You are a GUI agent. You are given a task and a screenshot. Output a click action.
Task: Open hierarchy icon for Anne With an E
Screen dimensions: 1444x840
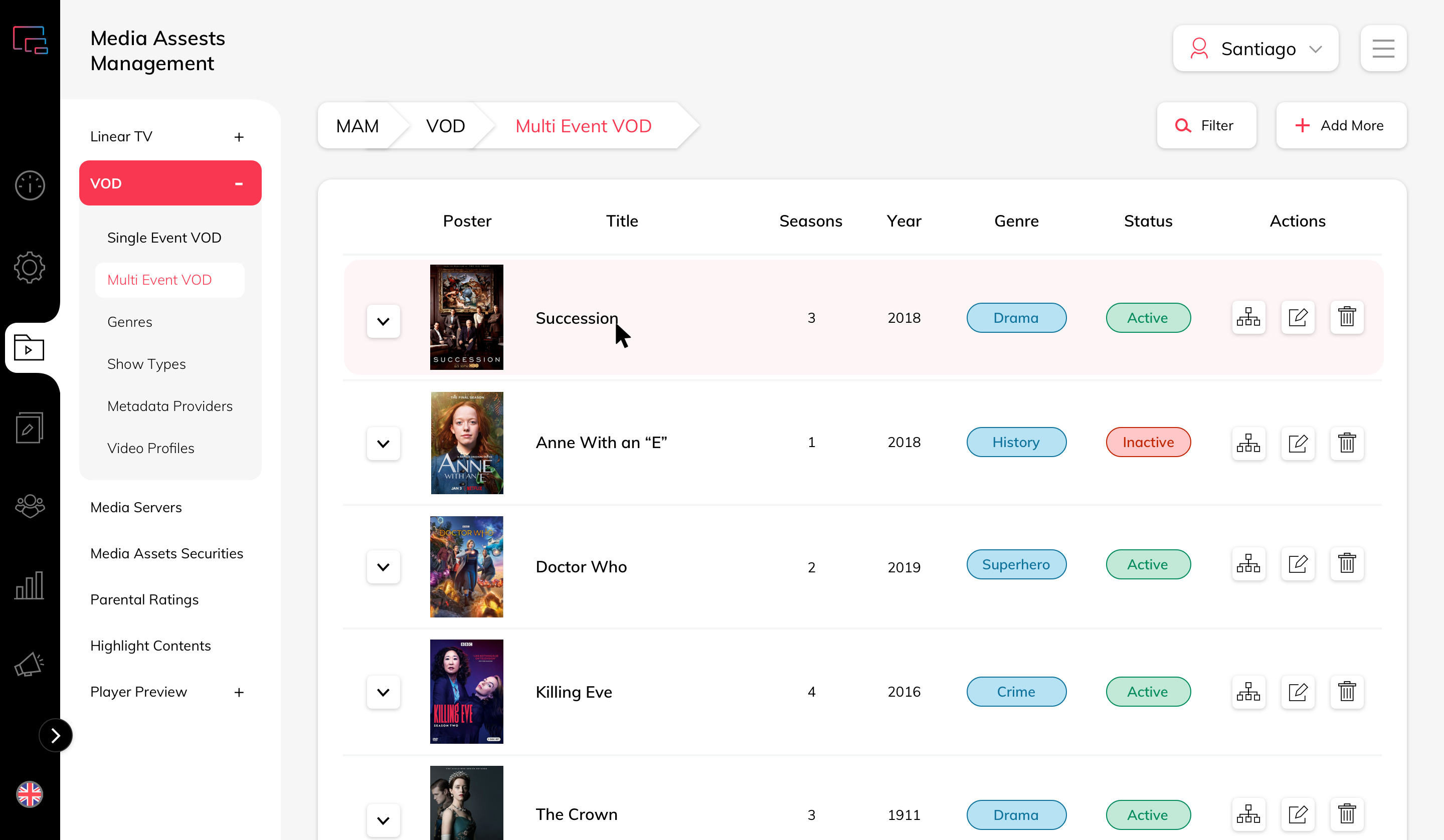coord(1248,443)
